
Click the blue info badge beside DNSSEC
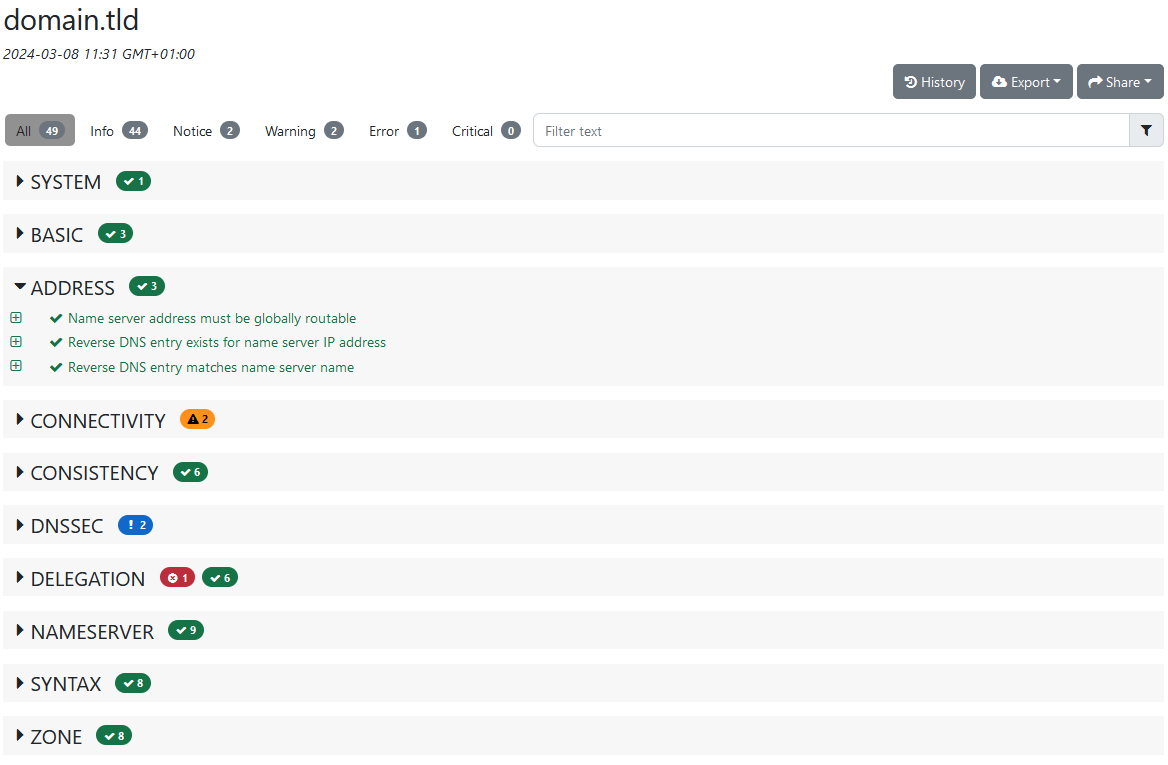tap(135, 524)
